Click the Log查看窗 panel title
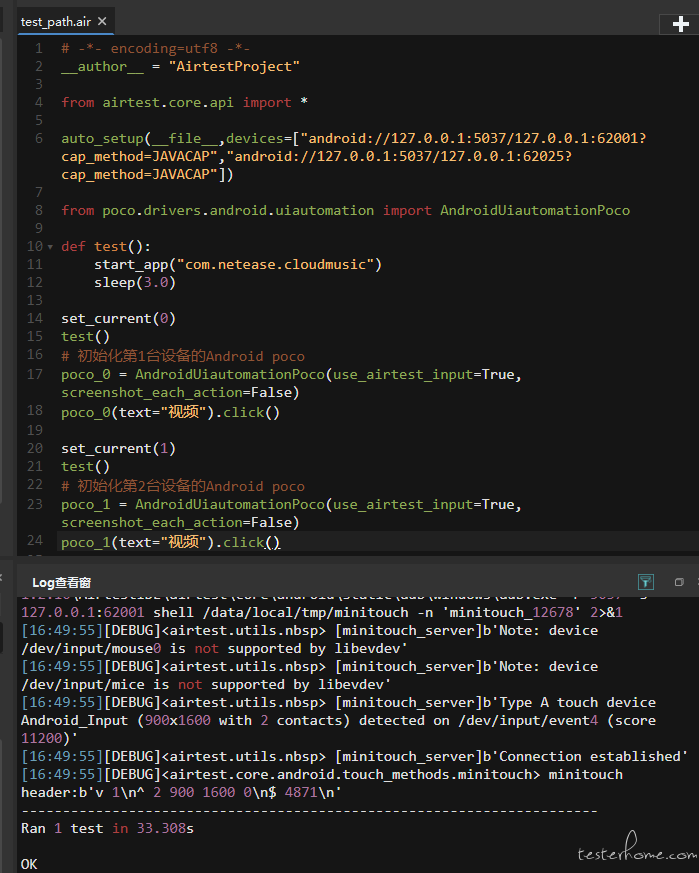Image resolution: width=699 pixels, height=873 pixels. point(61,583)
